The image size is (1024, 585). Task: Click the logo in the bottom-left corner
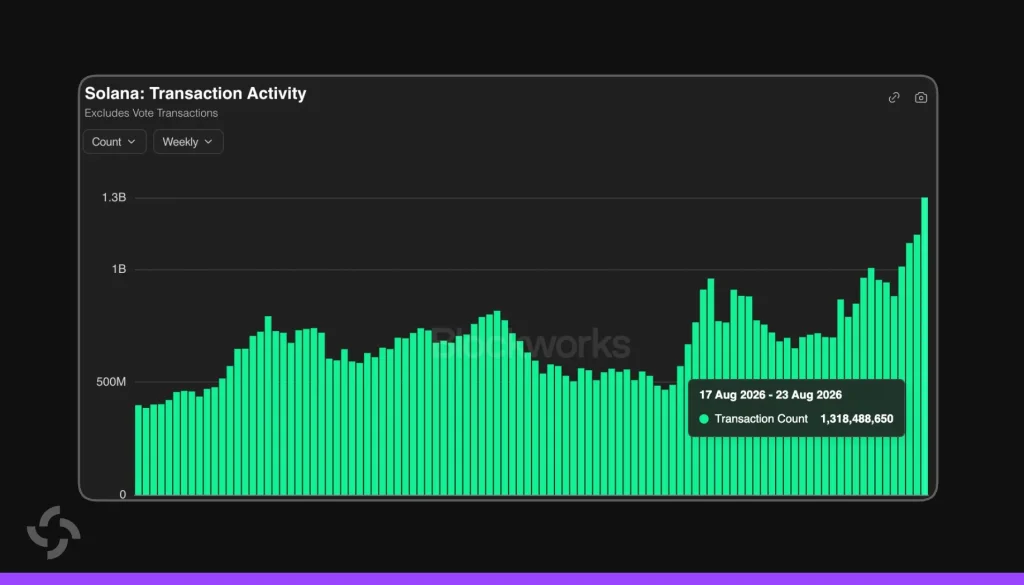coord(54,532)
